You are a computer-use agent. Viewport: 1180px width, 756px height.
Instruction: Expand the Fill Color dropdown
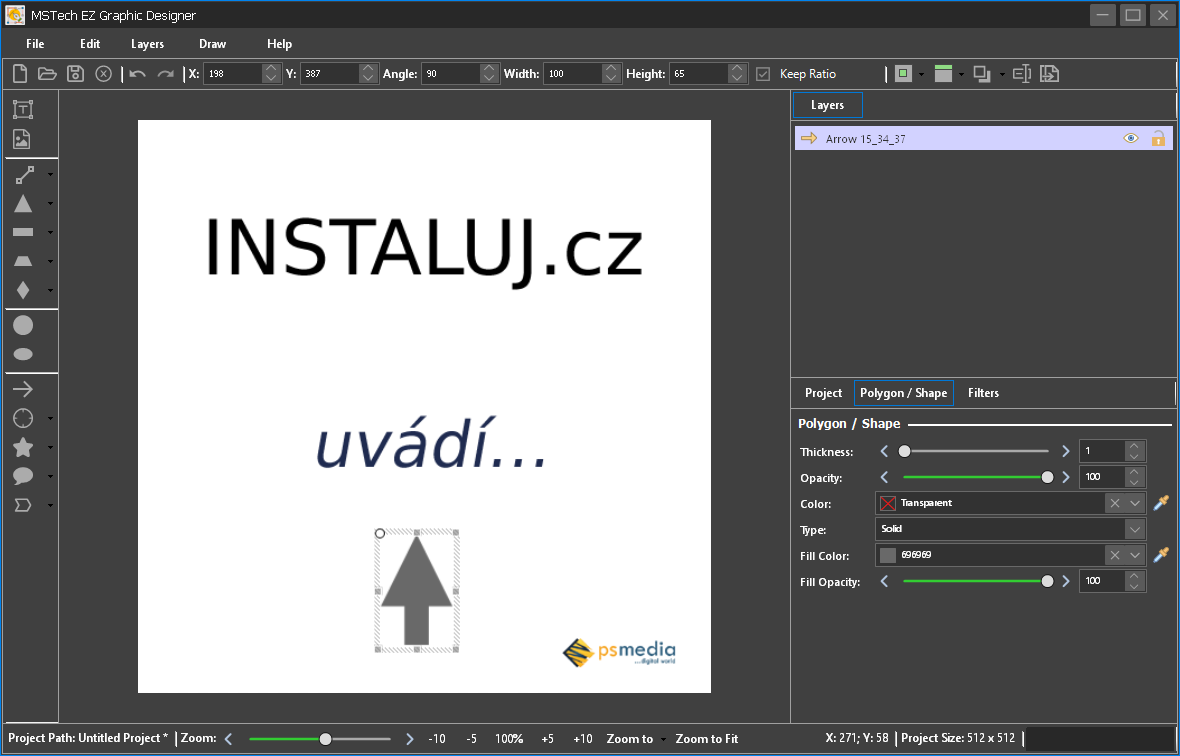(1135, 555)
